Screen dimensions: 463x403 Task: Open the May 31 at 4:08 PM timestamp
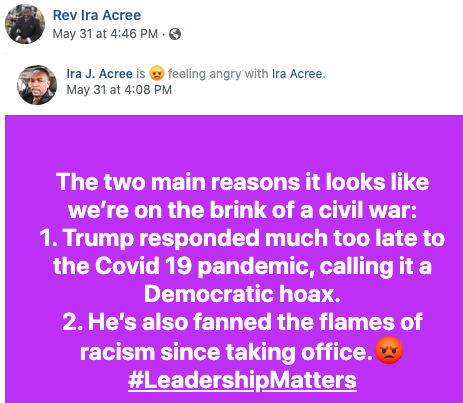coord(119,90)
